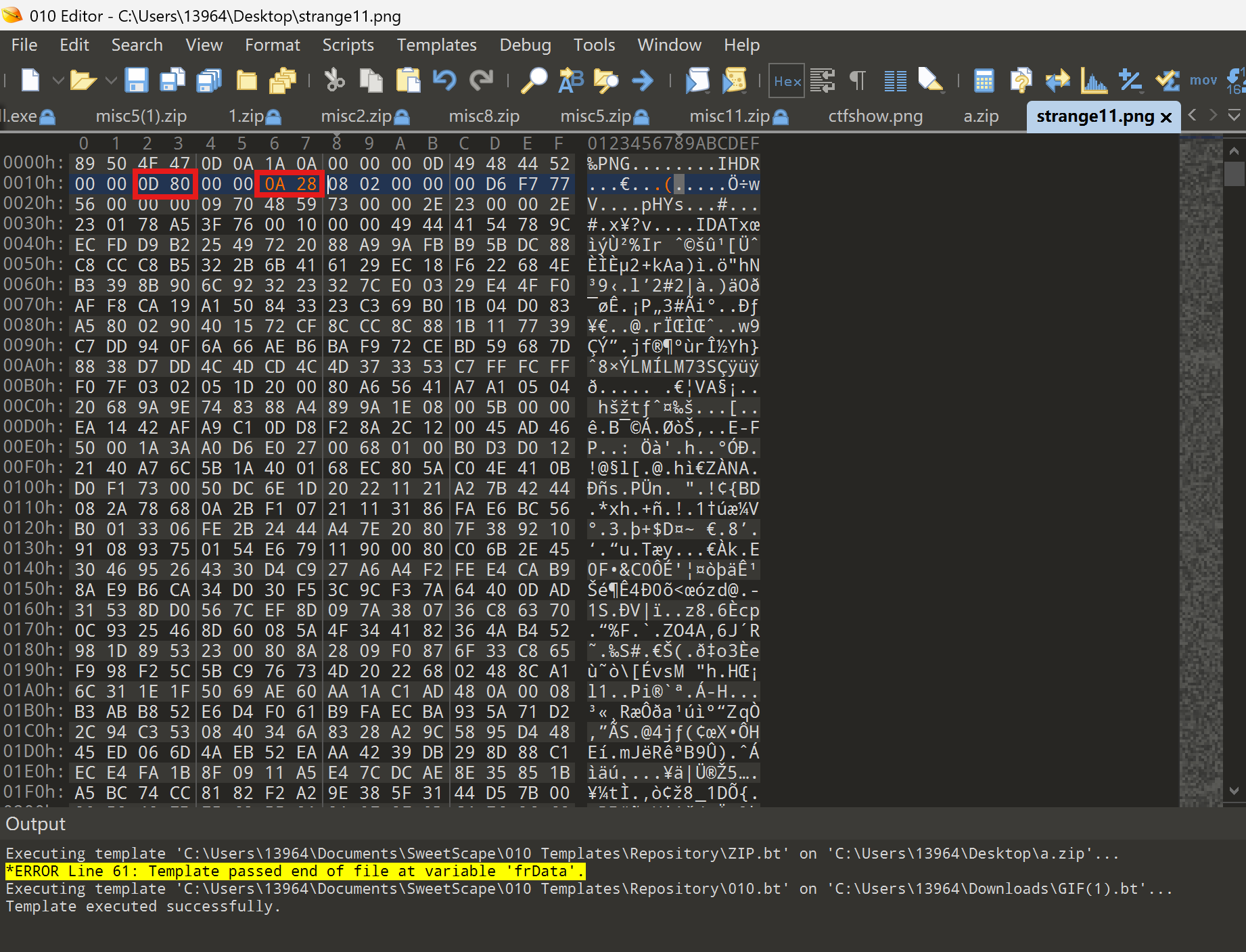Open the Scripts menu
The height and width of the screenshot is (952, 1246).
(348, 45)
